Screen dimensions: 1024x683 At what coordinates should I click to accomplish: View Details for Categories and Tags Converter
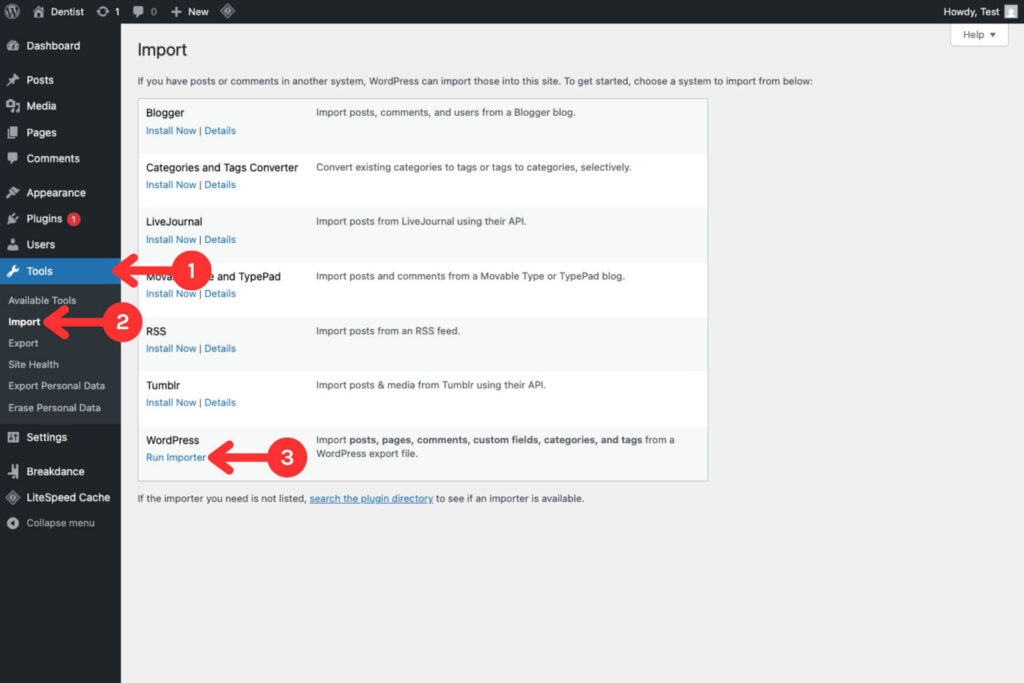pyautogui.click(x=220, y=185)
